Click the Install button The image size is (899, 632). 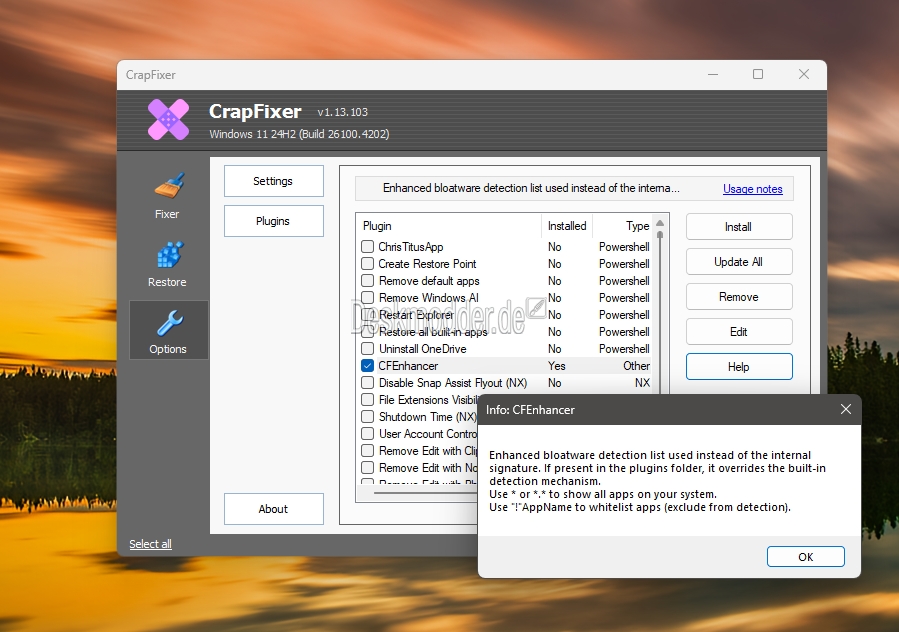click(739, 227)
